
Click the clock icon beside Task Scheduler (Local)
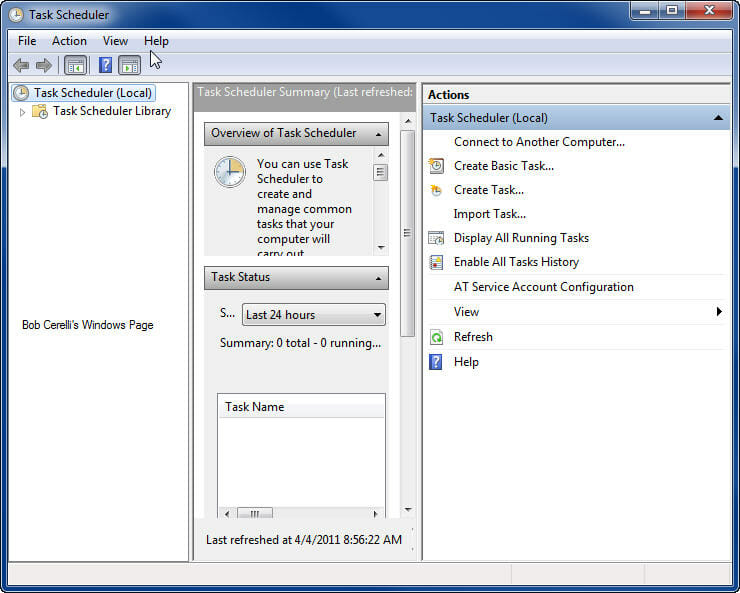pyautogui.click(x=21, y=93)
